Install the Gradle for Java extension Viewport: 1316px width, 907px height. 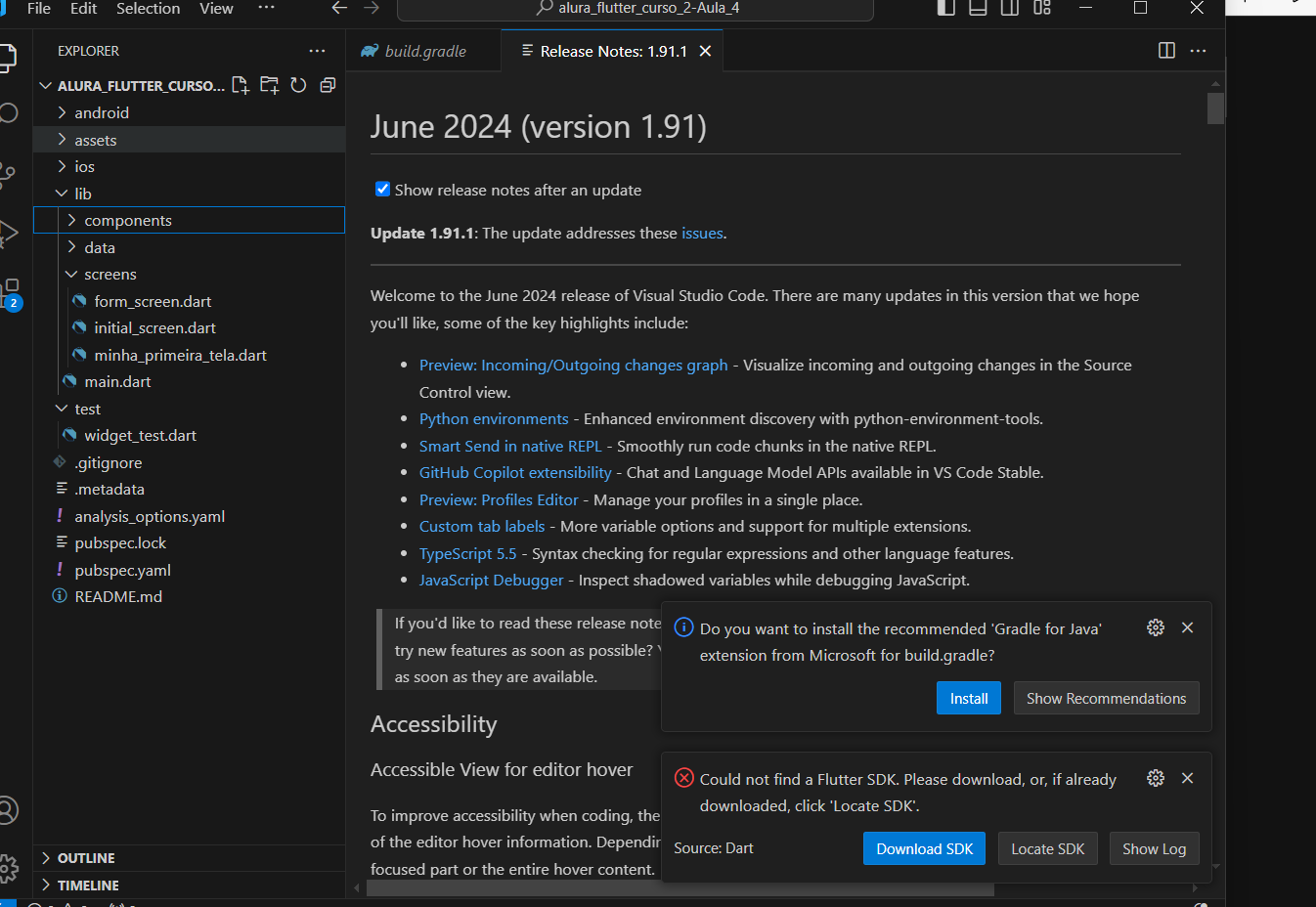pyautogui.click(x=968, y=698)
